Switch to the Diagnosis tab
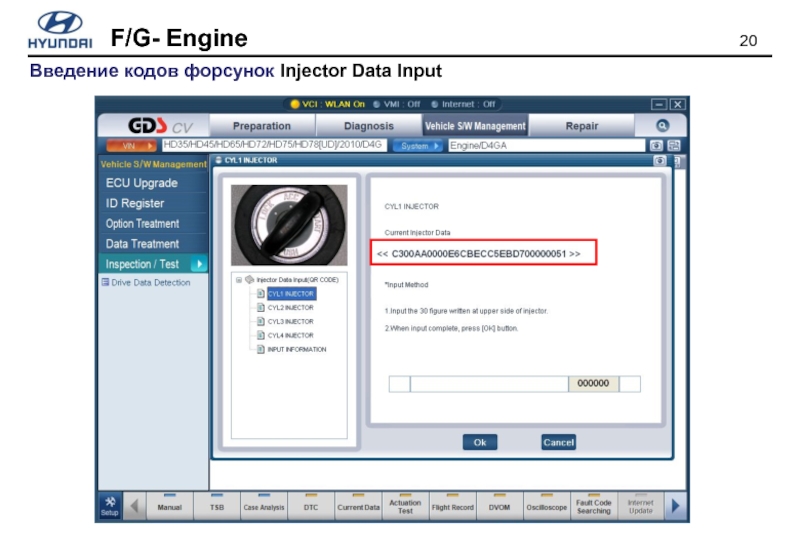This screenshot has height=554, width=800. (368, 126)
